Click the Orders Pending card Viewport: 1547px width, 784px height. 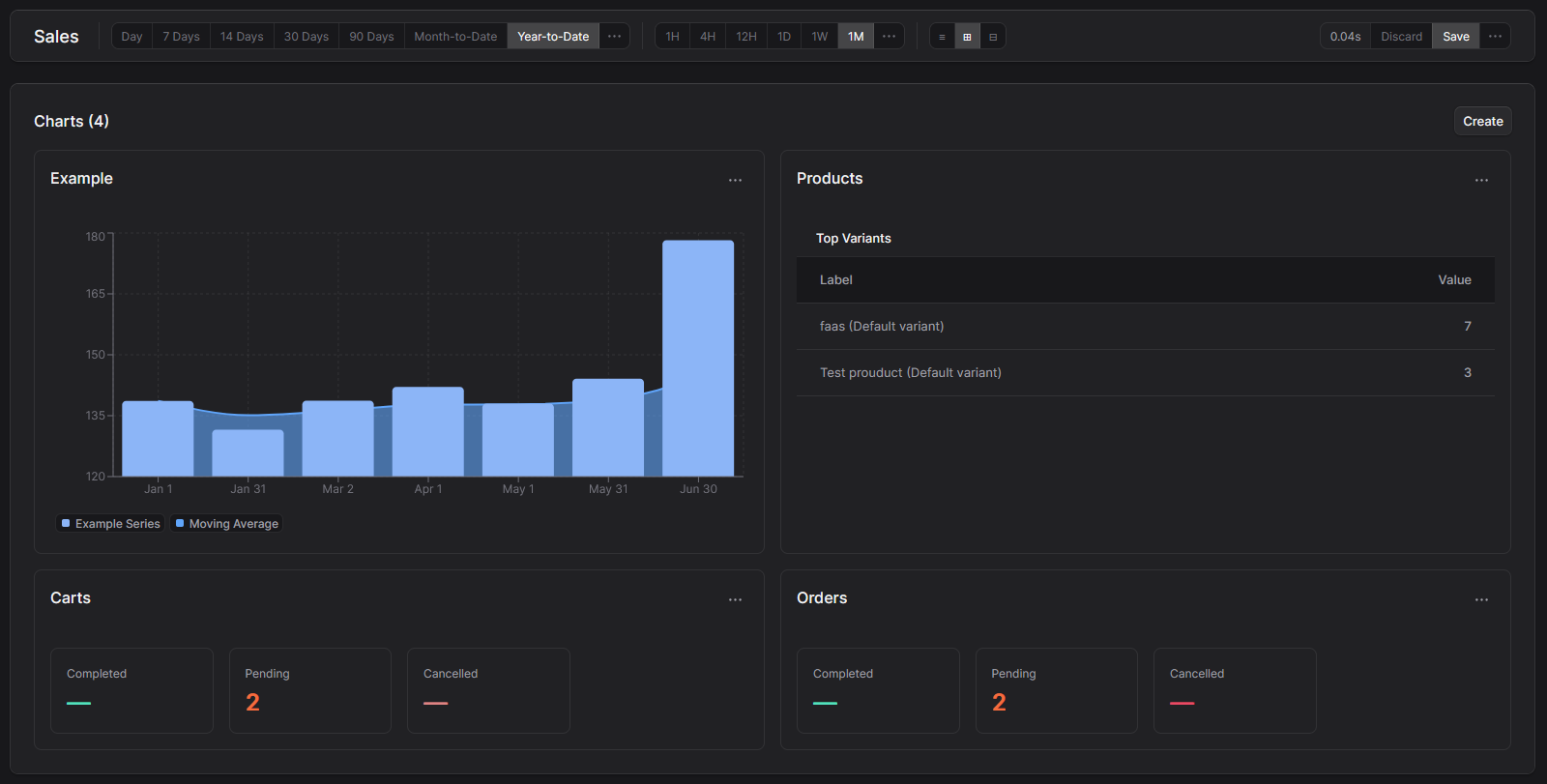(1057, 690)
